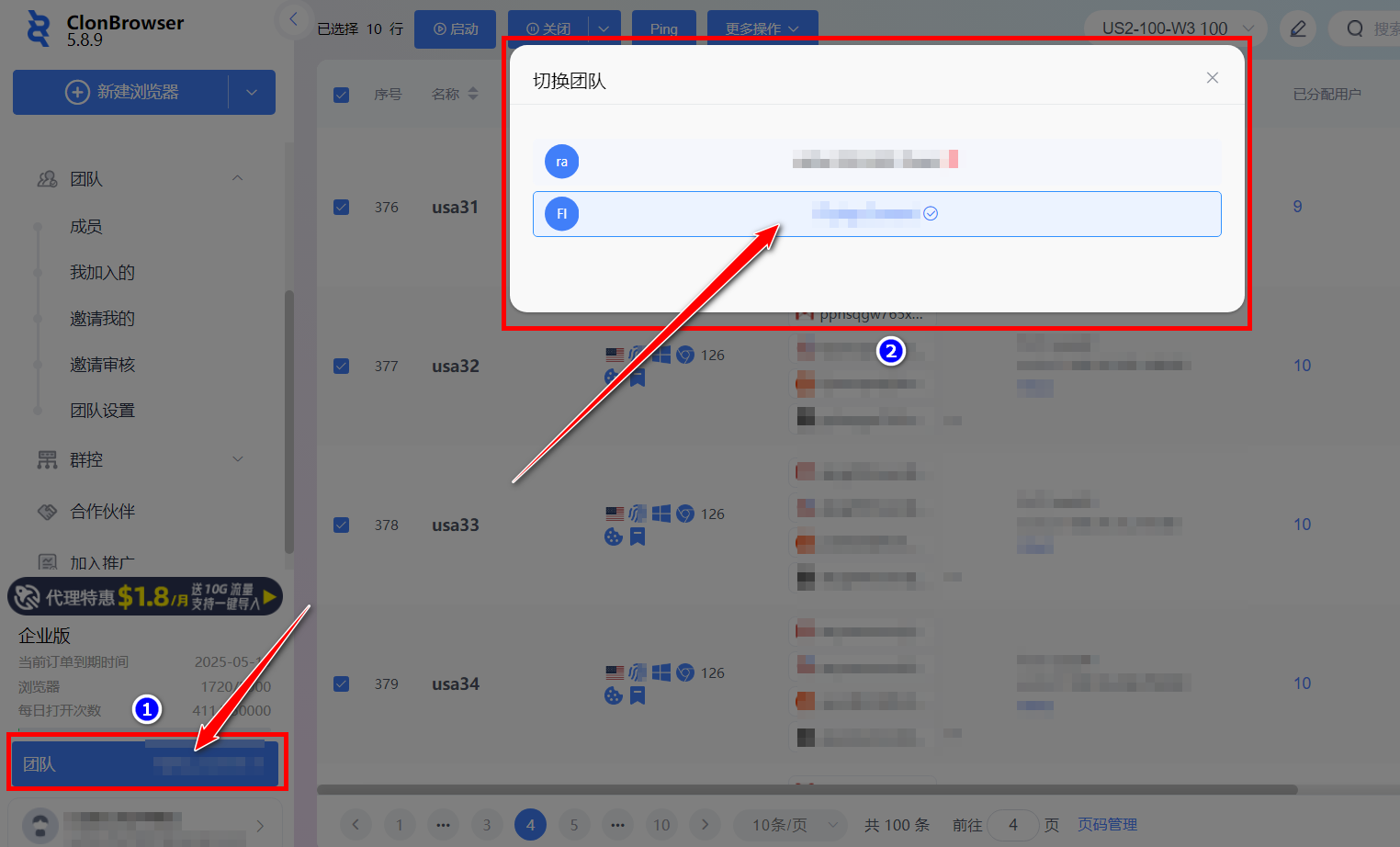
Task: Open the 成员 menu item
Action: point(86,226)
